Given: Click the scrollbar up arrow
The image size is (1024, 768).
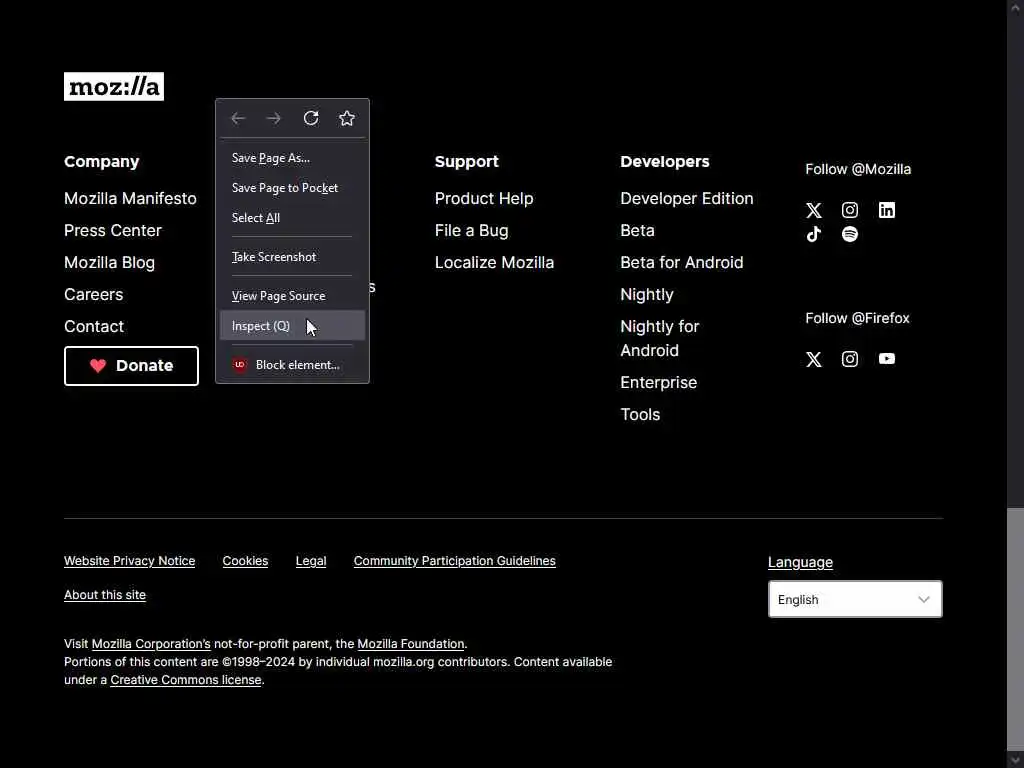Looking at the screenshot, I should click(x=1015, y=7).
